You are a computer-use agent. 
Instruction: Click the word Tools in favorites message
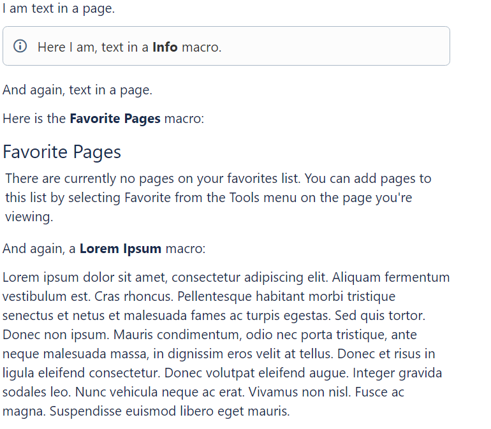pyautogui.click(x=244, y=198)
